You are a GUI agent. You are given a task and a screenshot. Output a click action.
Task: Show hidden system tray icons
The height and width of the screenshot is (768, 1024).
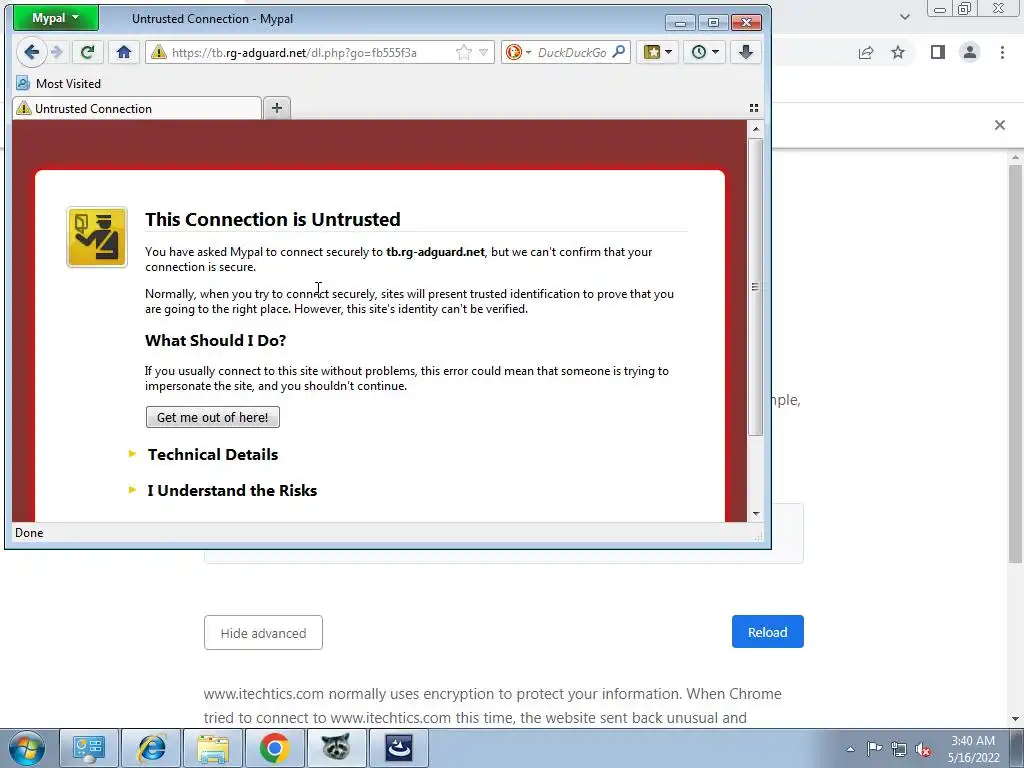point(850,749)
